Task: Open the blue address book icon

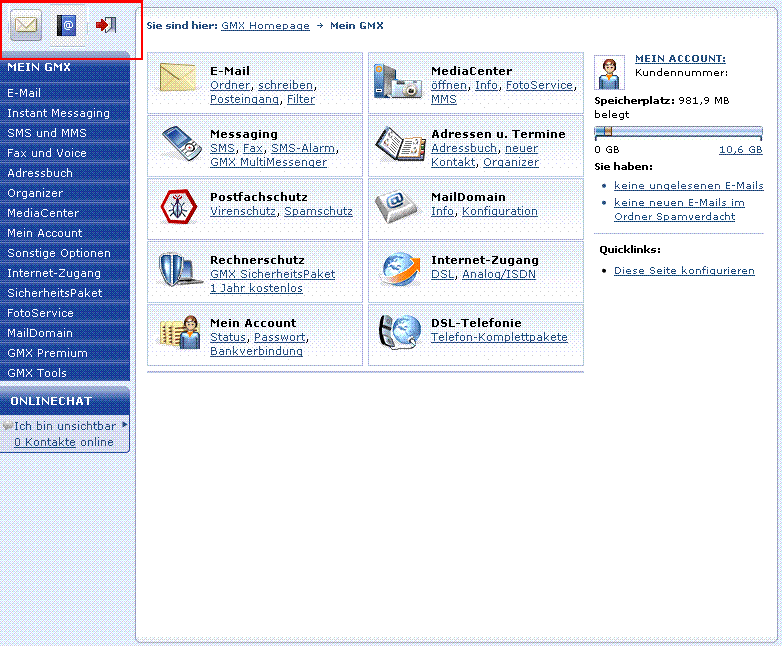Action: (x=66, y=25)
